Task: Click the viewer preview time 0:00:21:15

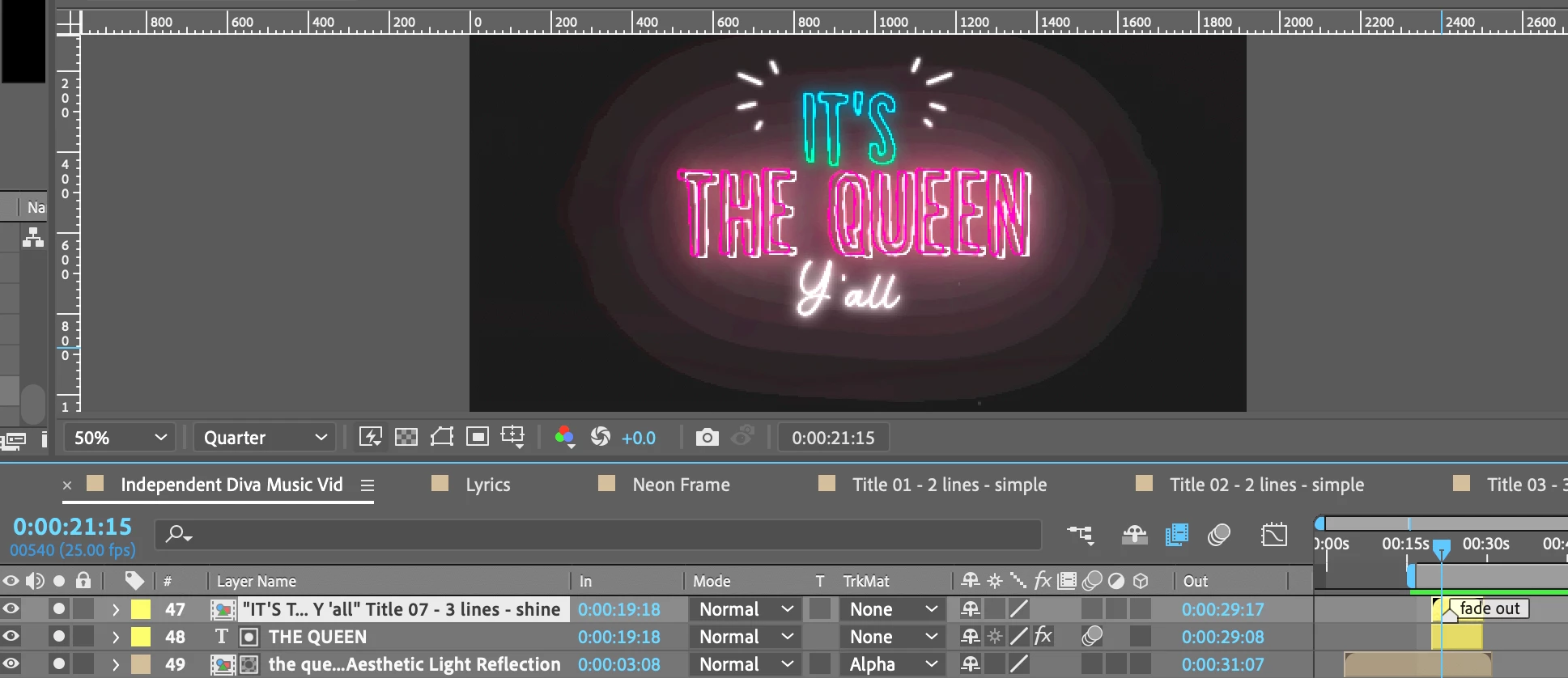Action: [833, 438]
